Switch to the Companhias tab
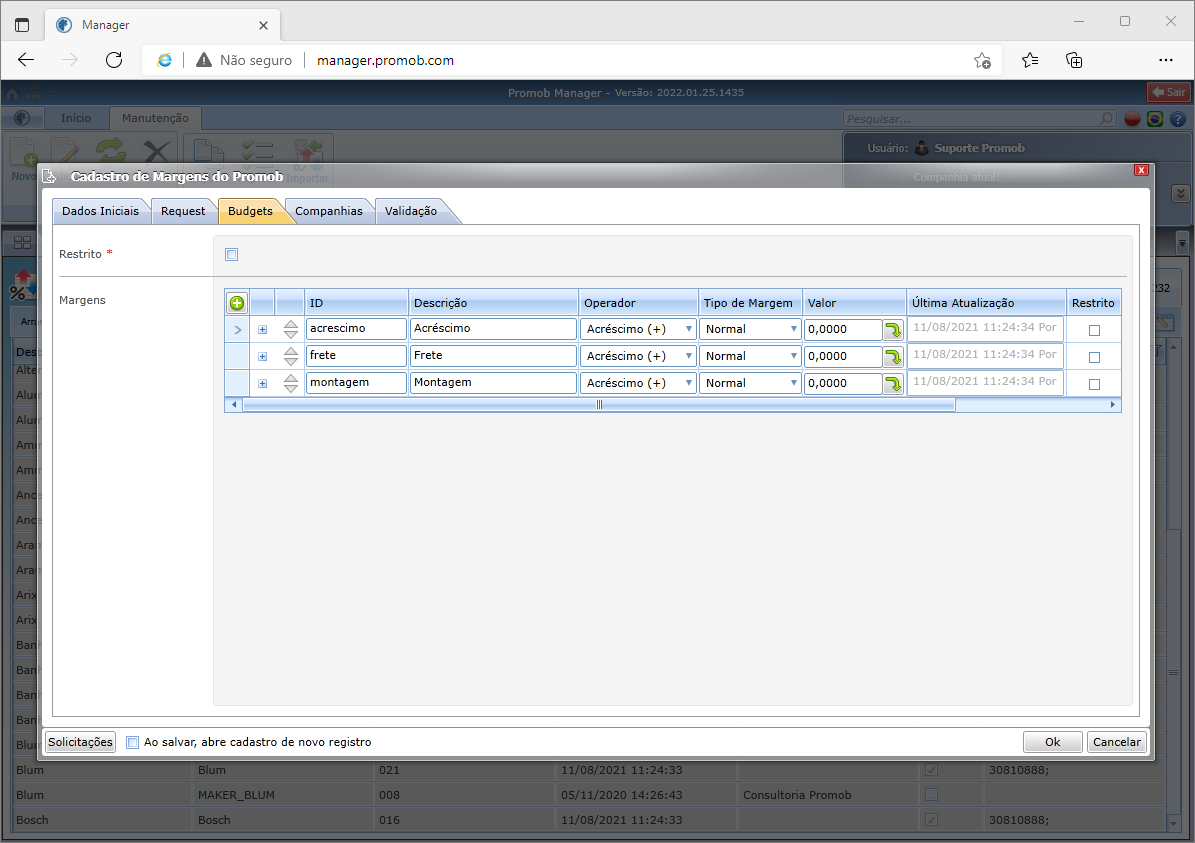This screenshot has width=1195, height=843. [x=328, y=211]
